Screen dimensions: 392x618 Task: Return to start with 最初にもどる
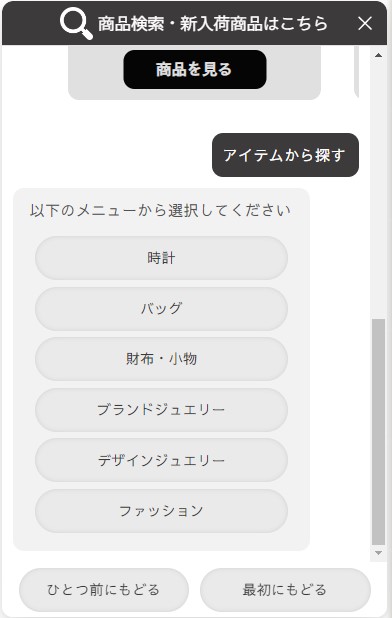pyautogui.click(x=285, y=590)
